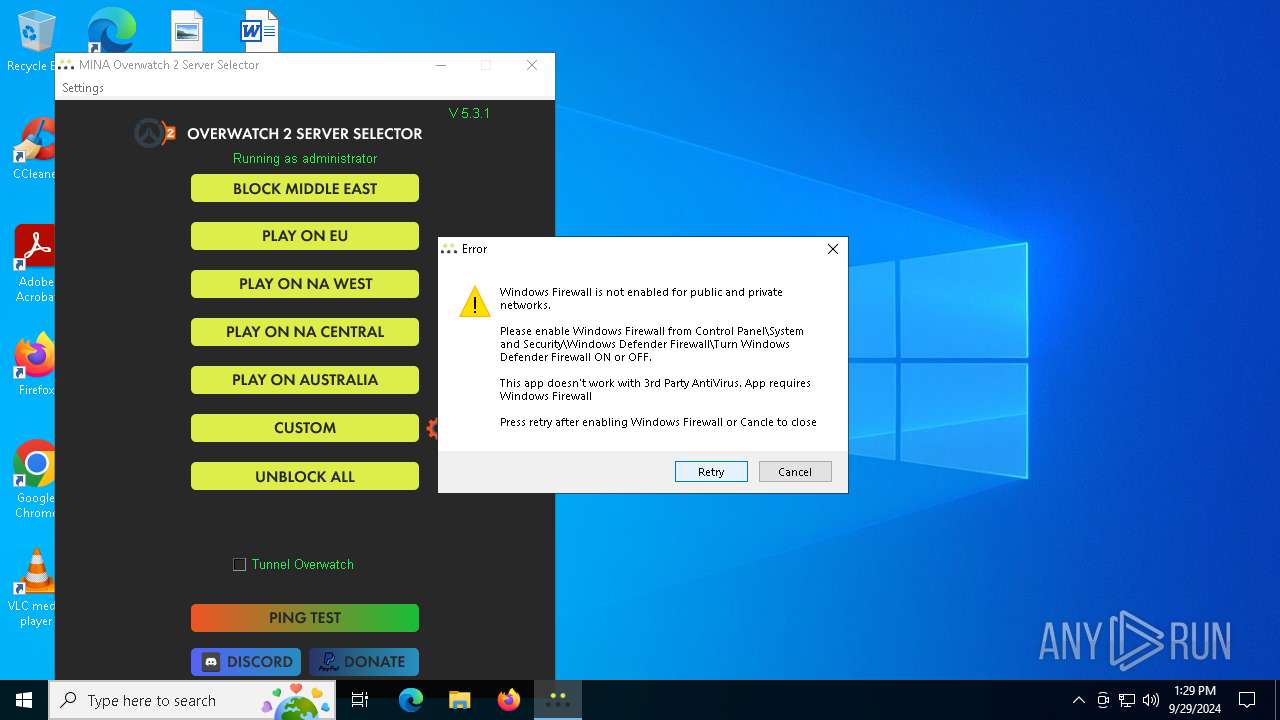
Task: Open the network icon in system tray
Action: coord(1127,700)
